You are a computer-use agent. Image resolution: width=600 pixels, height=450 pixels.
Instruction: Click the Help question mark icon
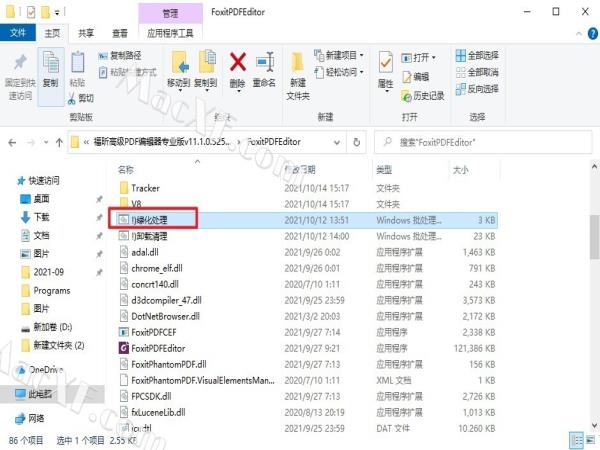click(593, 34)
